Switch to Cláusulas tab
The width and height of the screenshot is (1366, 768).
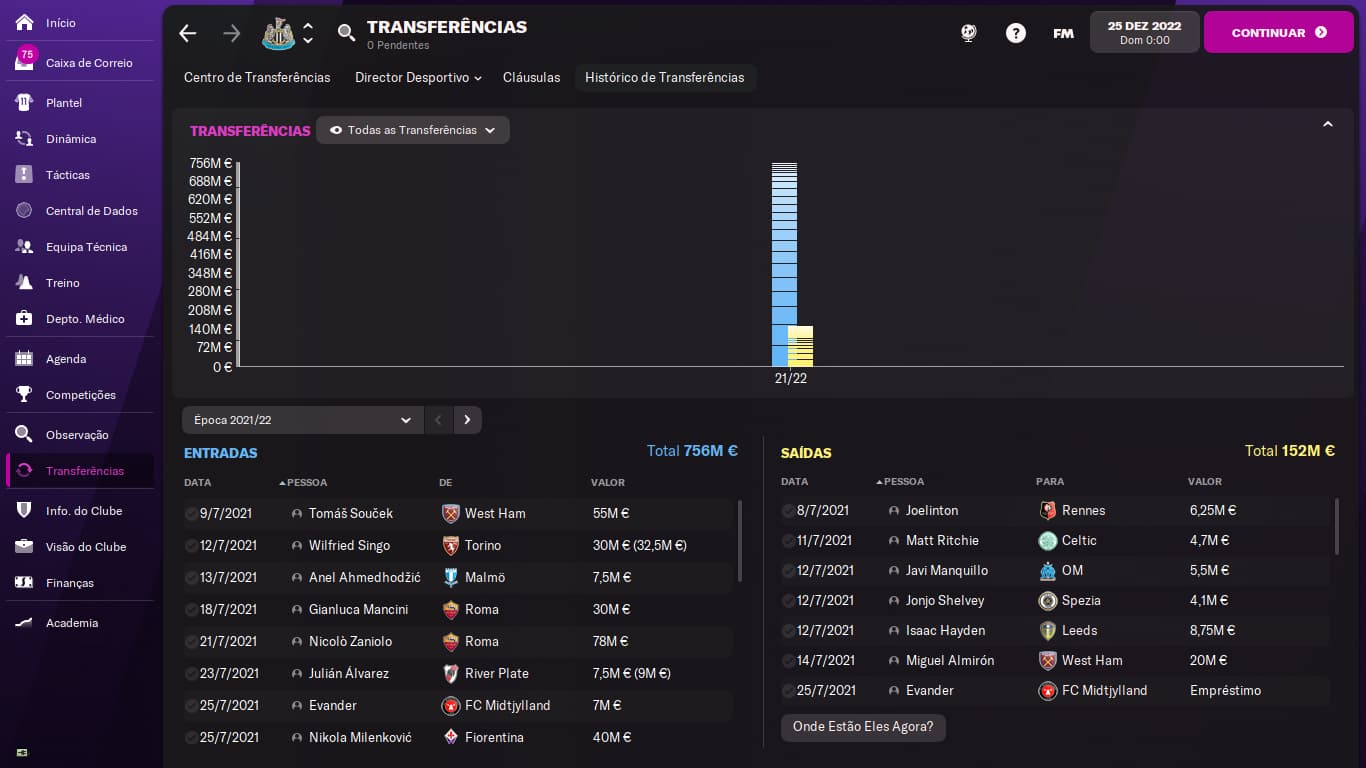(531, 77)
